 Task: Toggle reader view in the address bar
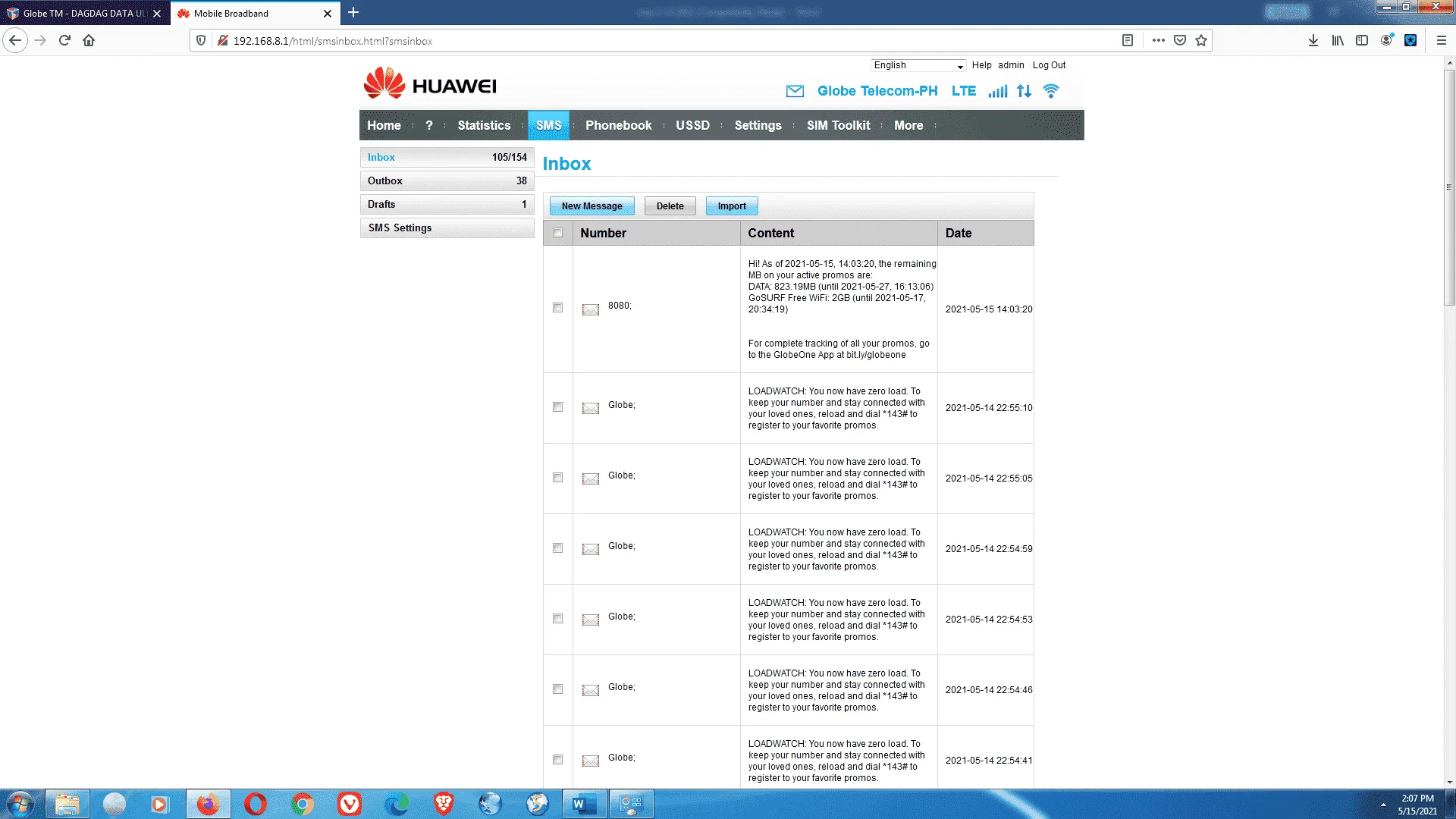(1128, 40)
